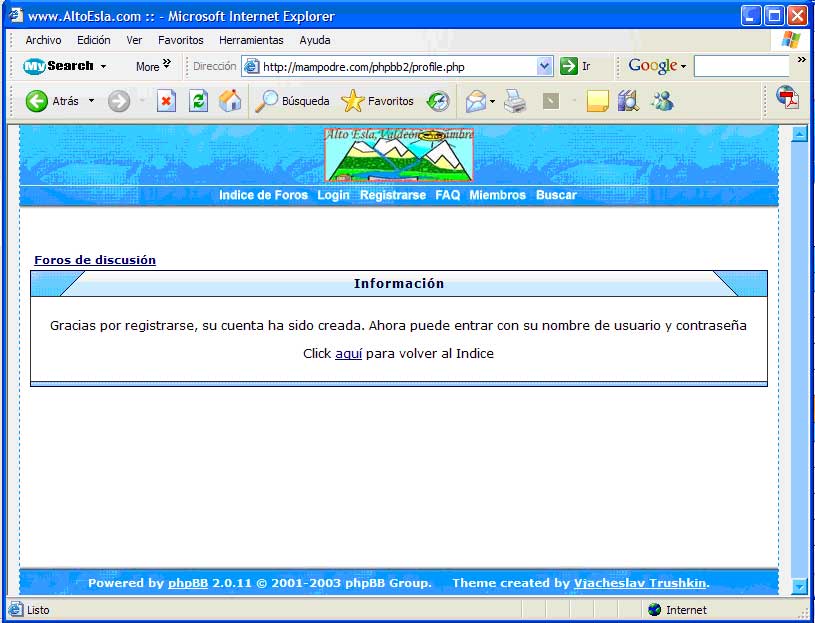Click the Messenger people icon
The width and height of the screenshot is (815, 623).
[661, 101]
